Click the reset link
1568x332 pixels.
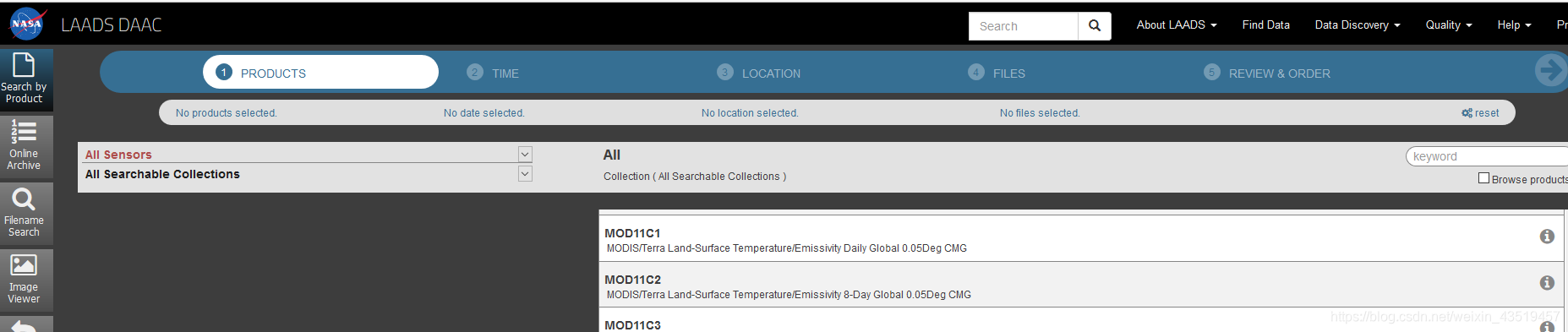[x=1480, y=113]
